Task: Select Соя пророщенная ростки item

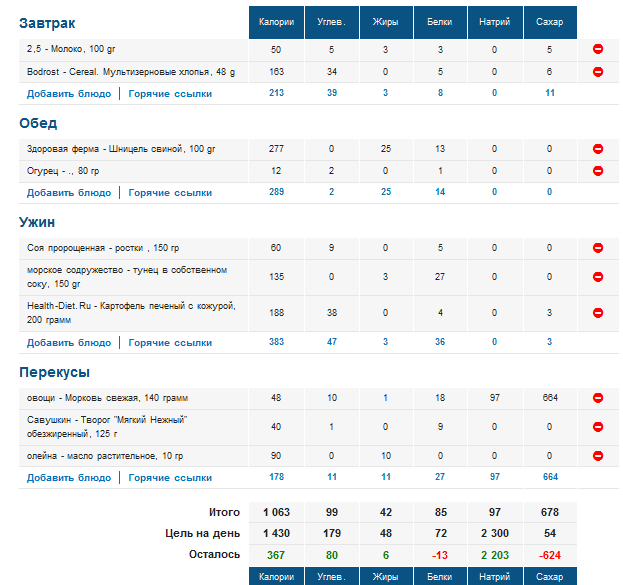Action: [x=103, y=248]
